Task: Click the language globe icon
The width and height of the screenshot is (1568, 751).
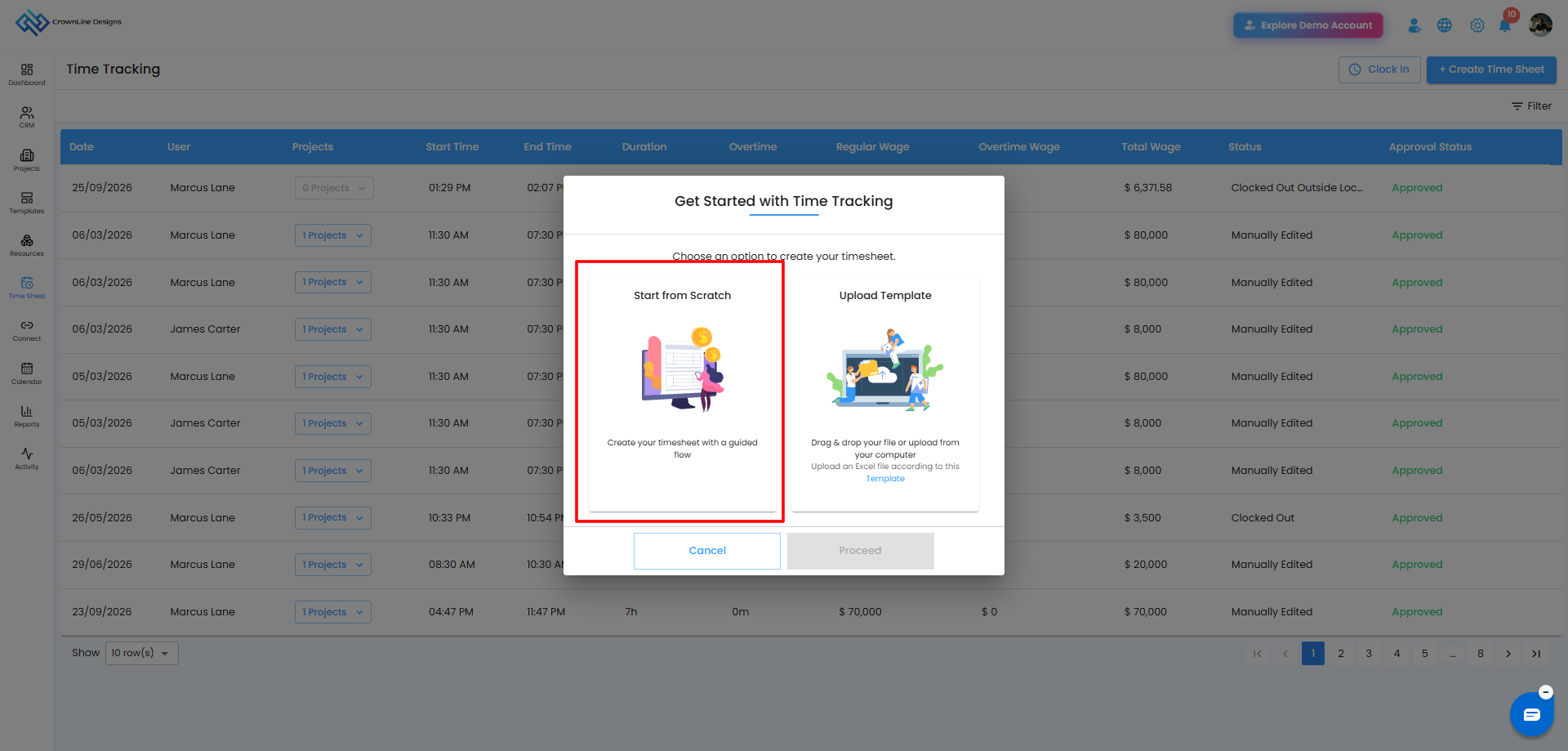Action: tap(1445, 25)
